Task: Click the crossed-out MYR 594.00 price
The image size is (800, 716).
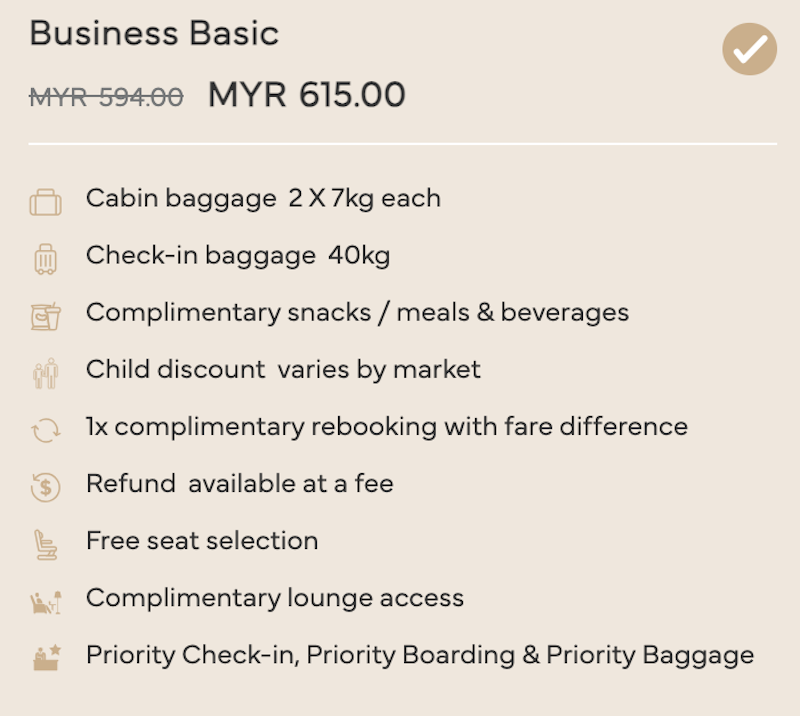Action: tap(106, 97)
